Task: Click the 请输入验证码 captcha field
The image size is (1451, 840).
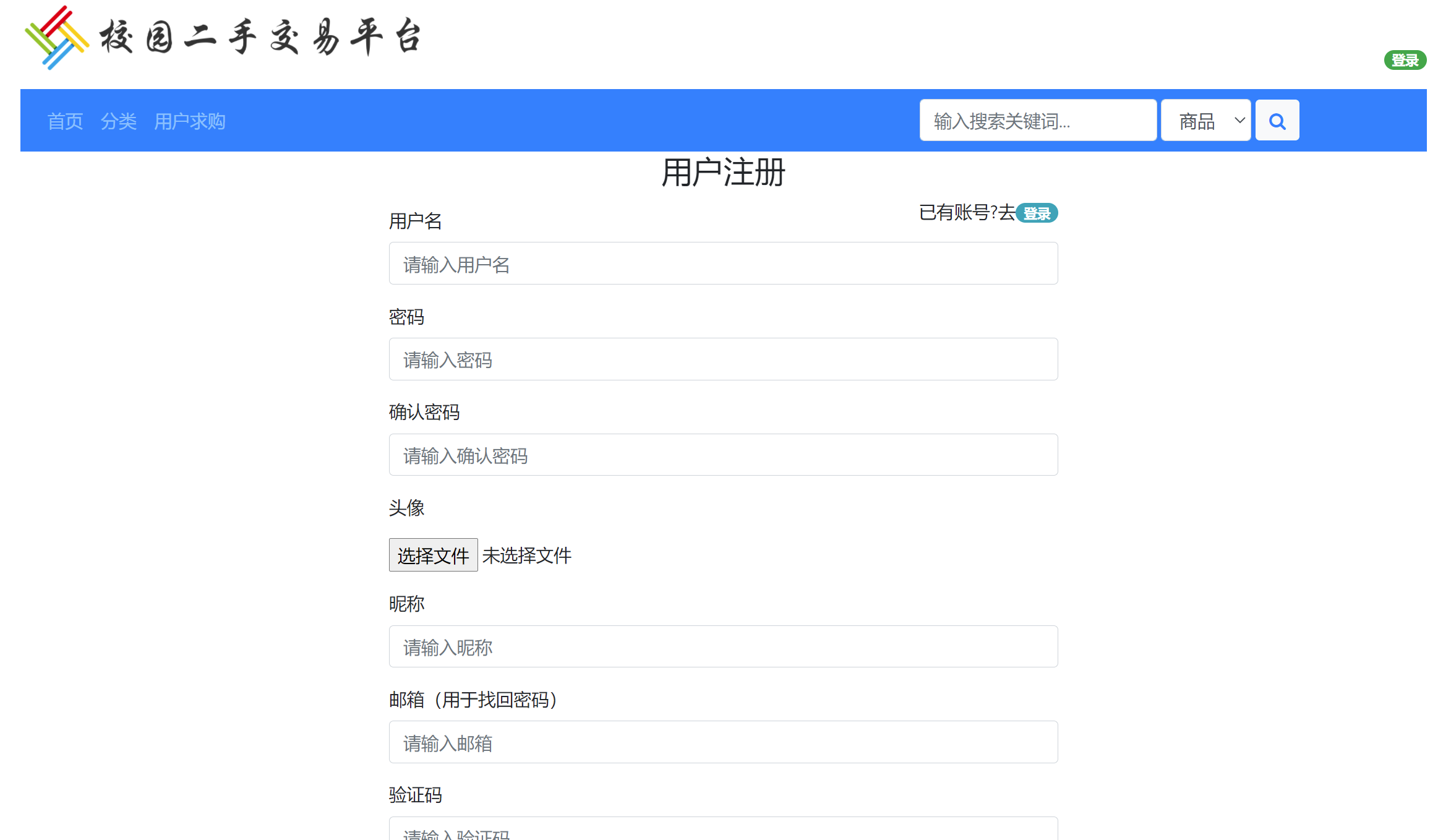Action: pos(723,830)
